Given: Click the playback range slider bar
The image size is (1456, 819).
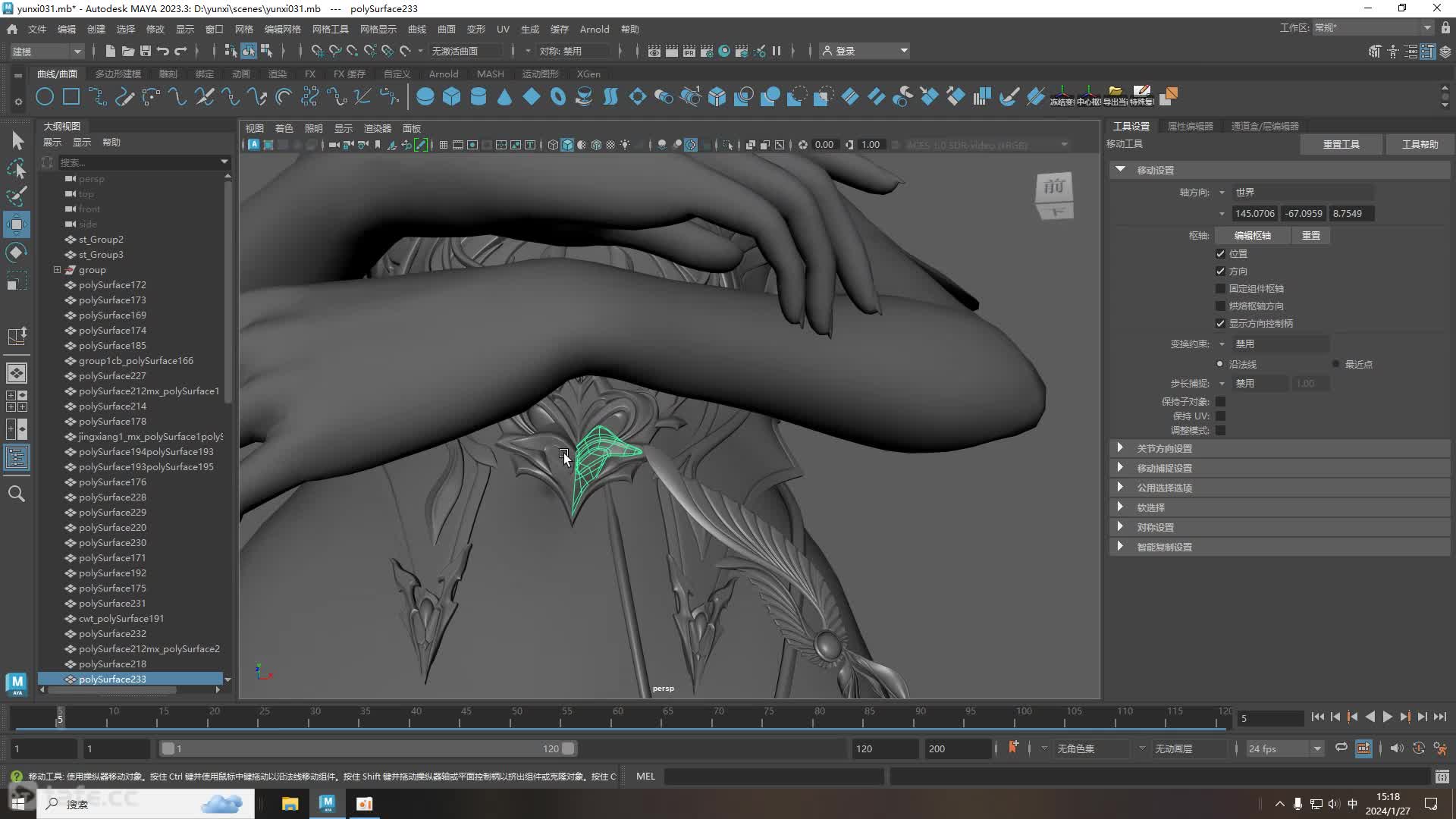Looking at the screenshot, I should pos(368,748).
